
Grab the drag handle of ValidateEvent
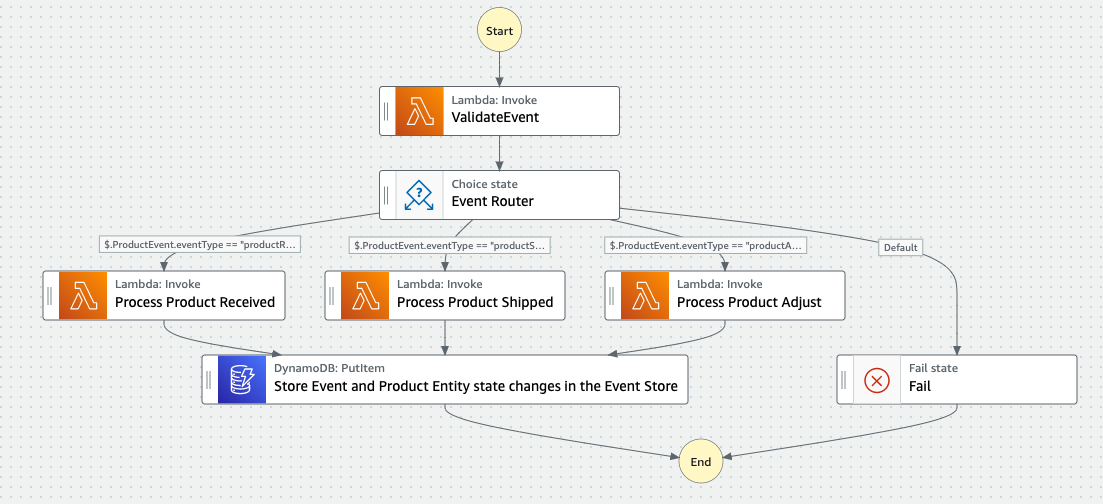387,111
